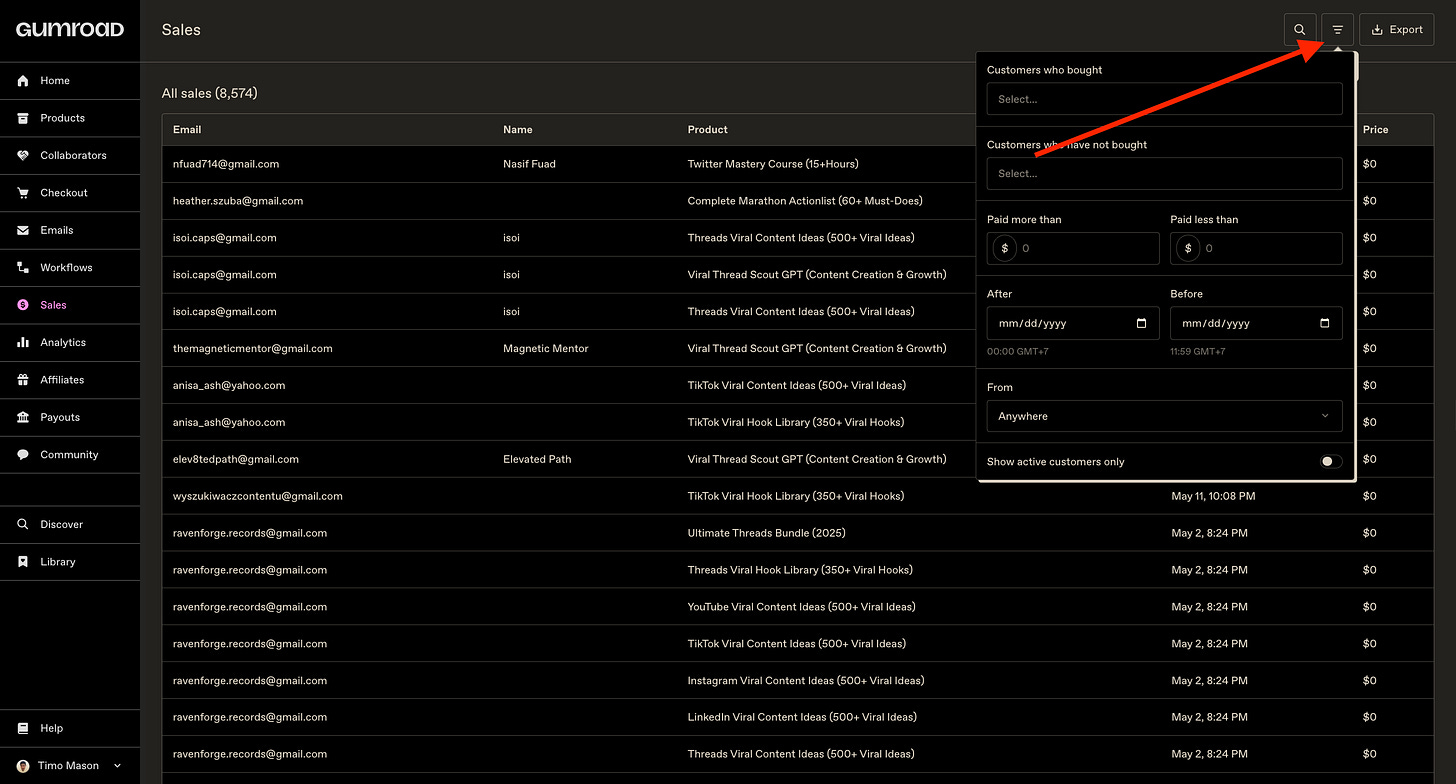Click Ultimate Threads Bundle (2025) product
The height and width of the screenshot is (784, 1456).
coord(766,533)
